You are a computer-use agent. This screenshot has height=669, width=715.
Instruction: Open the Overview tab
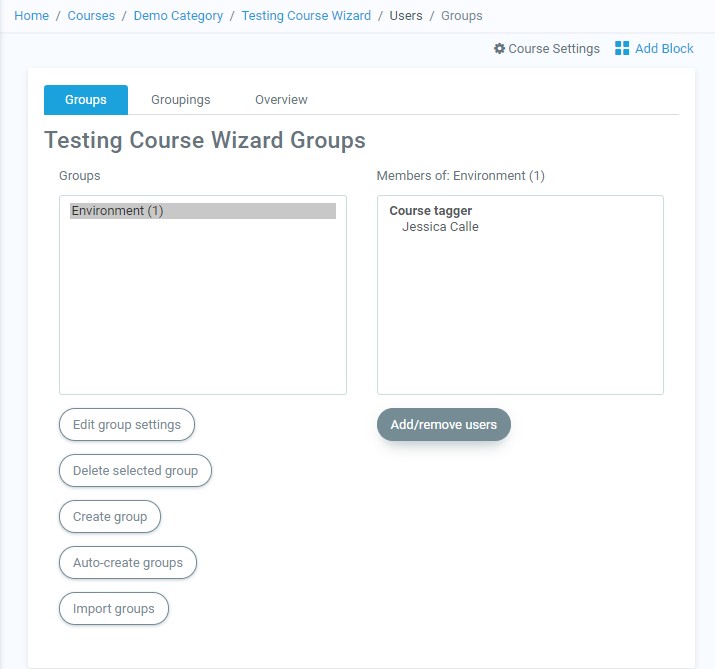tap(281, 100)
